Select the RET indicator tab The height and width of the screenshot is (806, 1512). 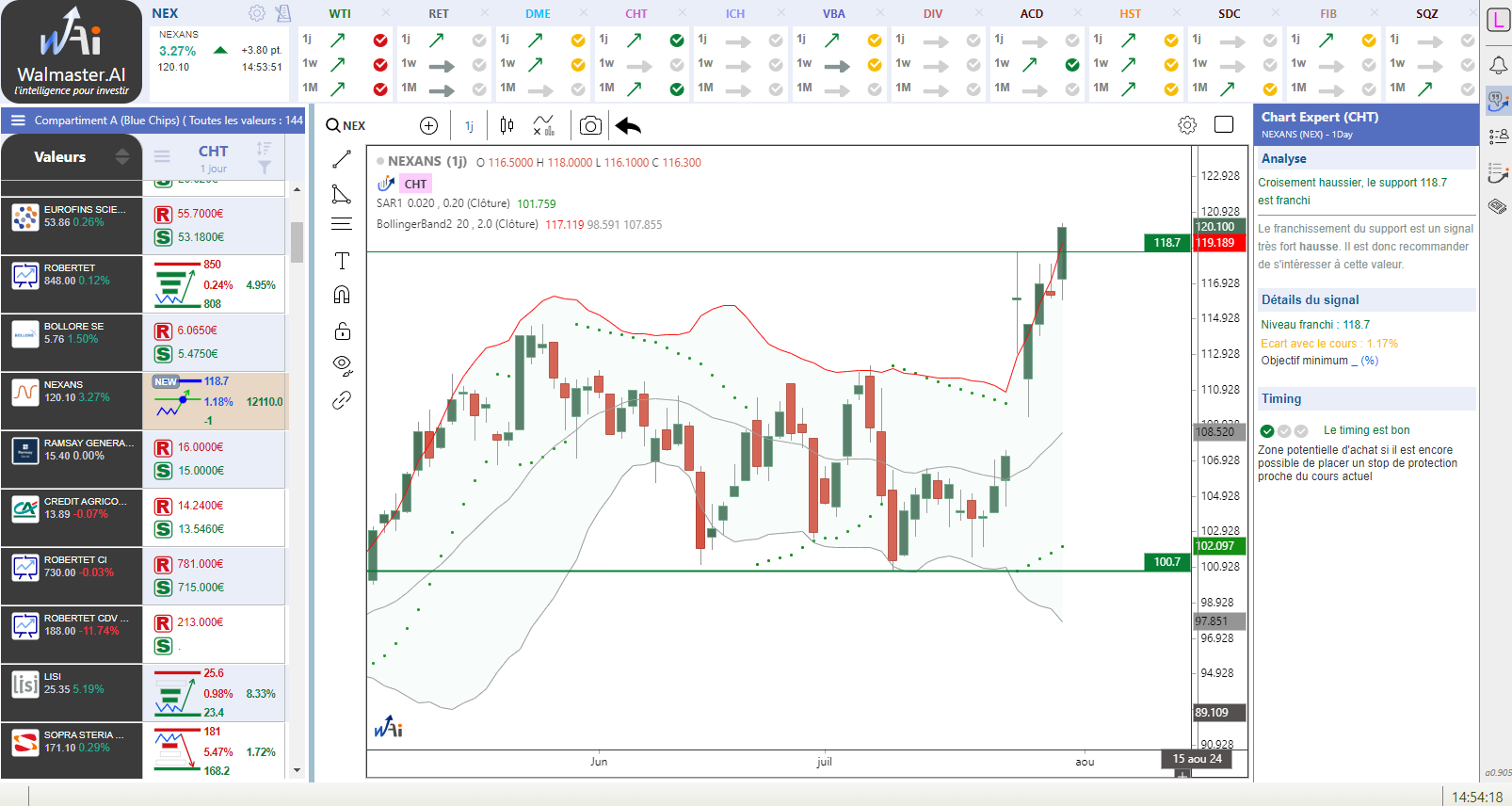[x=439, y=14]
